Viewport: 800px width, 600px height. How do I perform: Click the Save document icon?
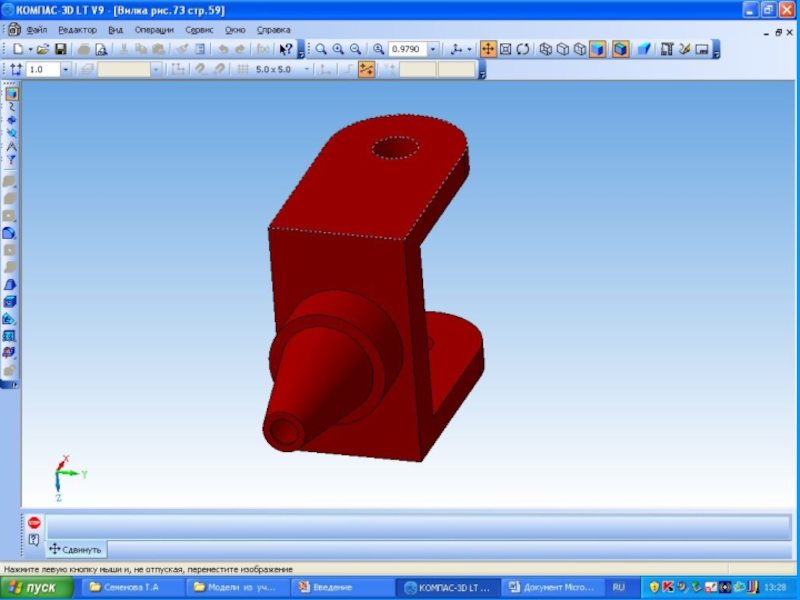pos(60,49)
